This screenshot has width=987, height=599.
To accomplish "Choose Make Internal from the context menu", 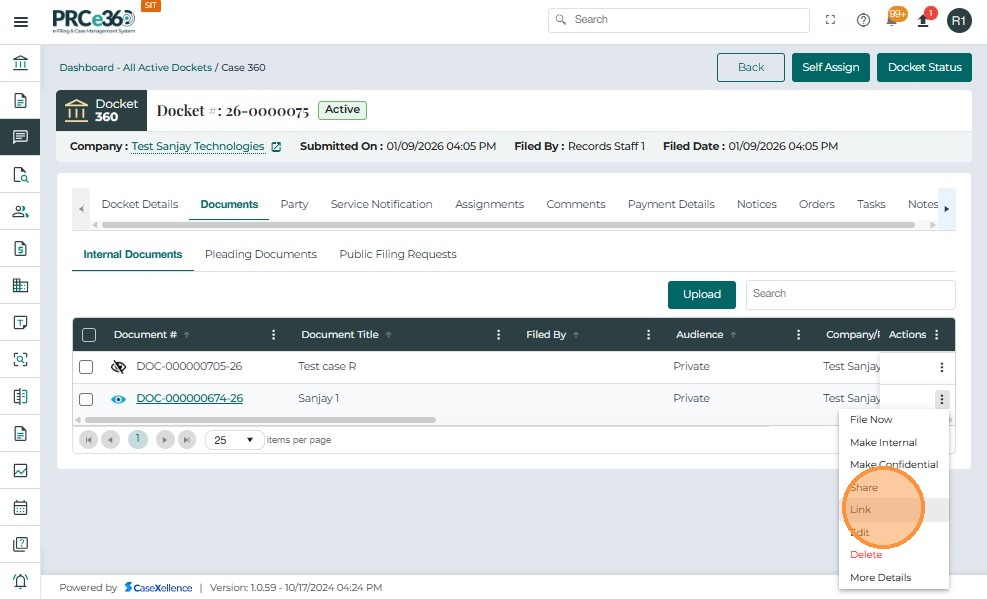I will point(883,442).
